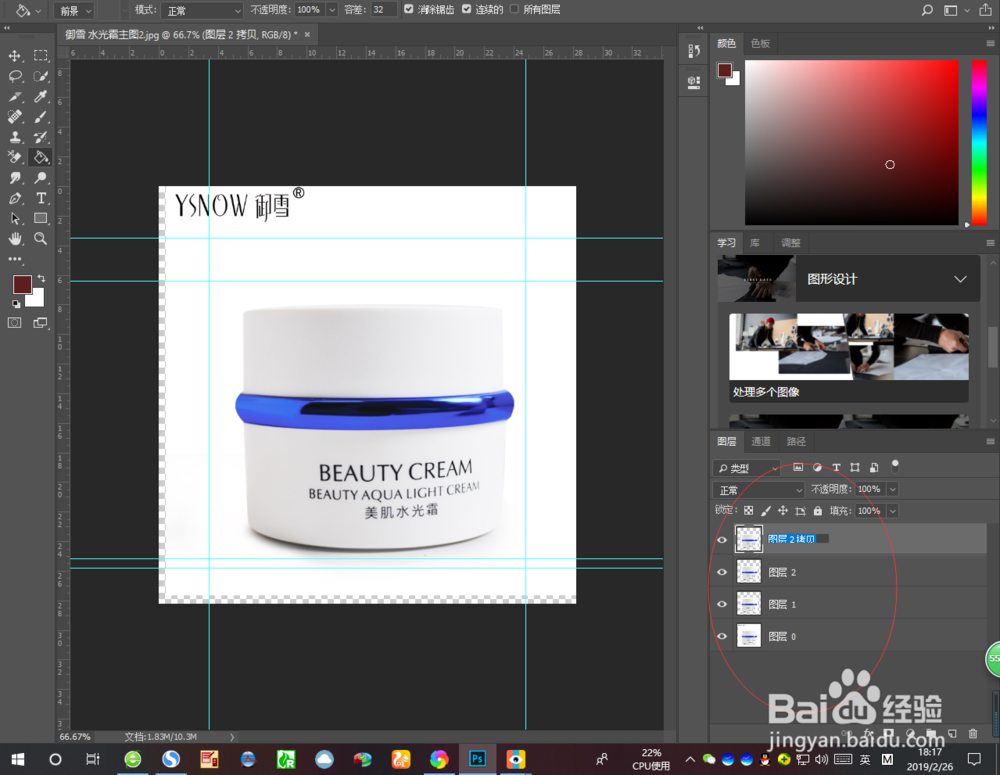
Task: Select the Brush tool
Action: (x=41, y=117)
